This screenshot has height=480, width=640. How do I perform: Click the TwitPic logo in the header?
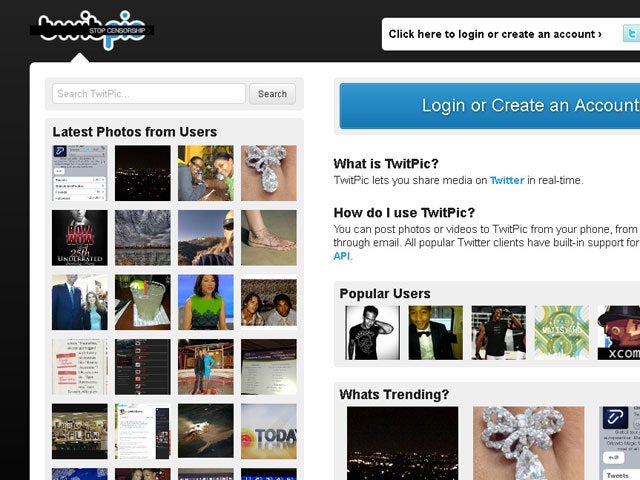coord(92,30)
